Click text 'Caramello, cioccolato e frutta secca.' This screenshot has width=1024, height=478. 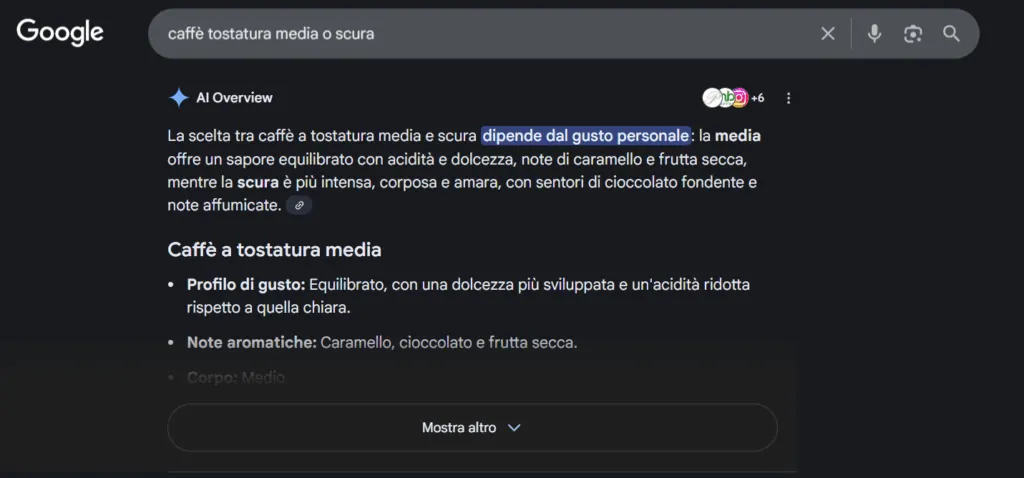click(x=449, y=342)
